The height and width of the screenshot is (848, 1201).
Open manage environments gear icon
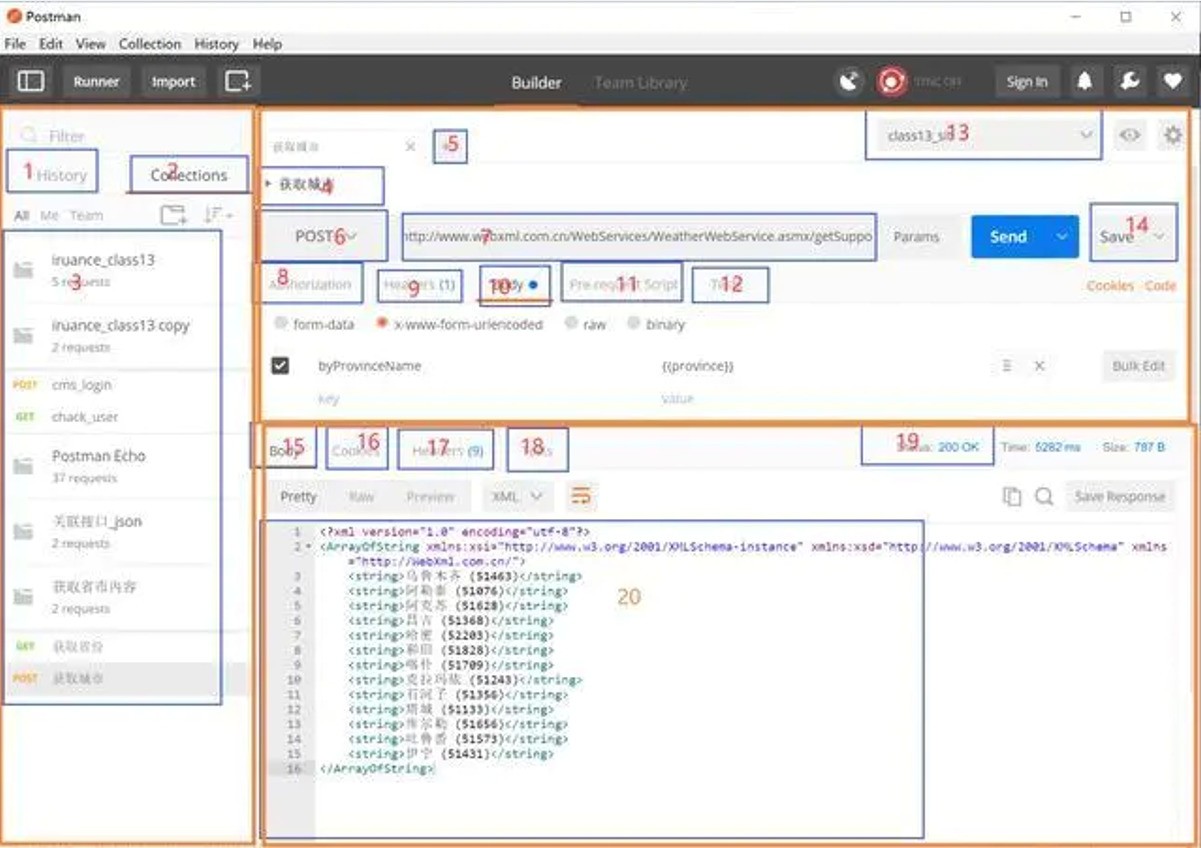(1172, 135)
